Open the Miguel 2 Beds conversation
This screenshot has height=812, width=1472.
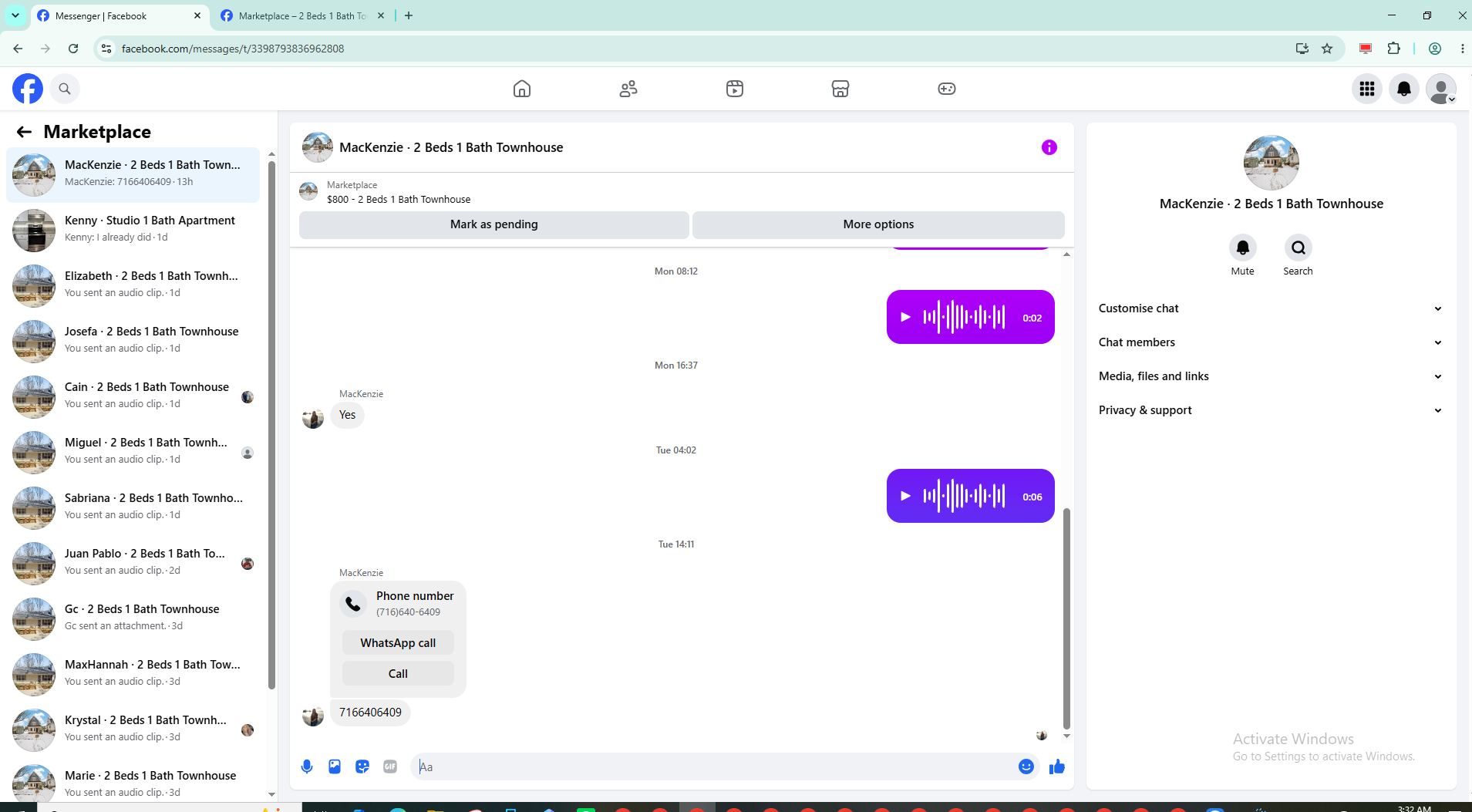pos(133,453)
